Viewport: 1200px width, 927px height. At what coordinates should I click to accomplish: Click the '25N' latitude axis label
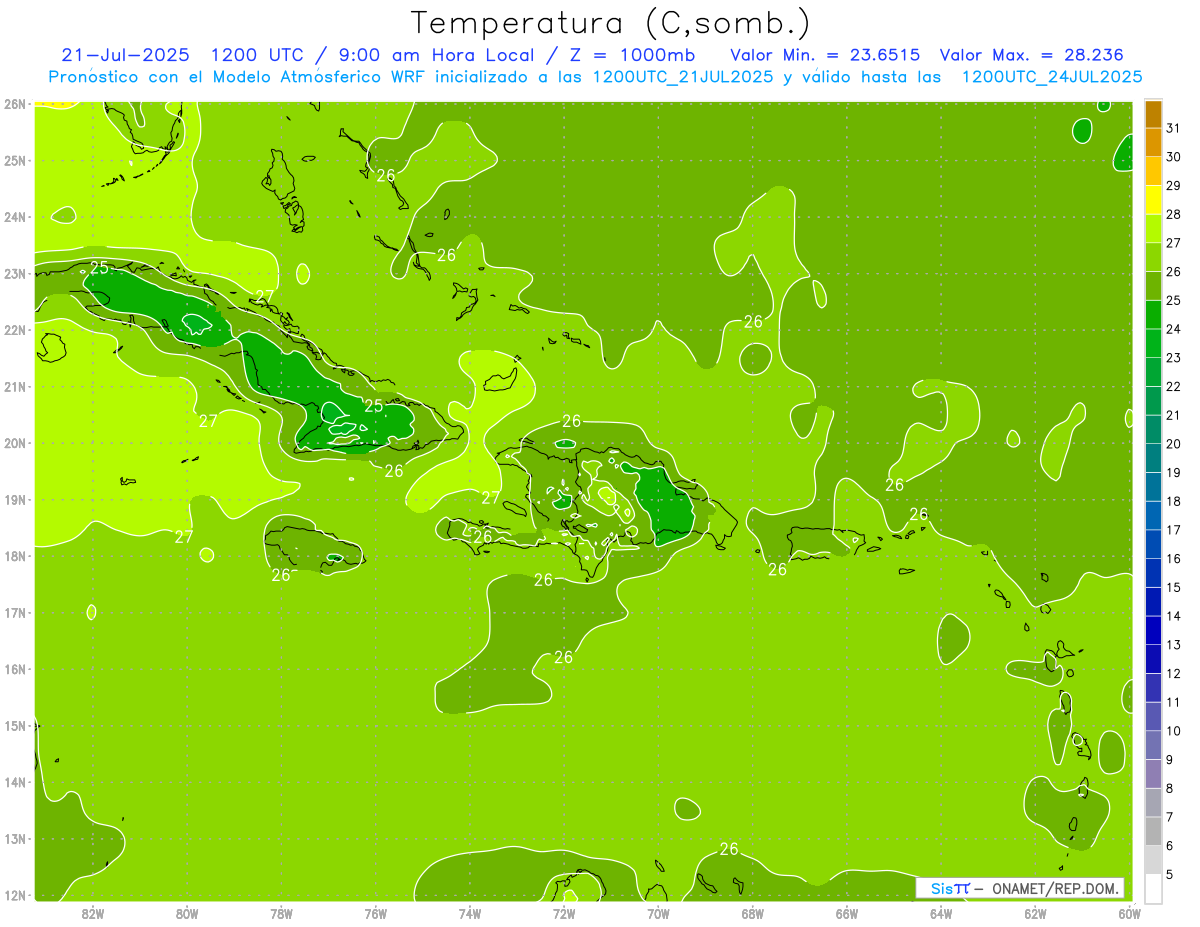(14, 160)
